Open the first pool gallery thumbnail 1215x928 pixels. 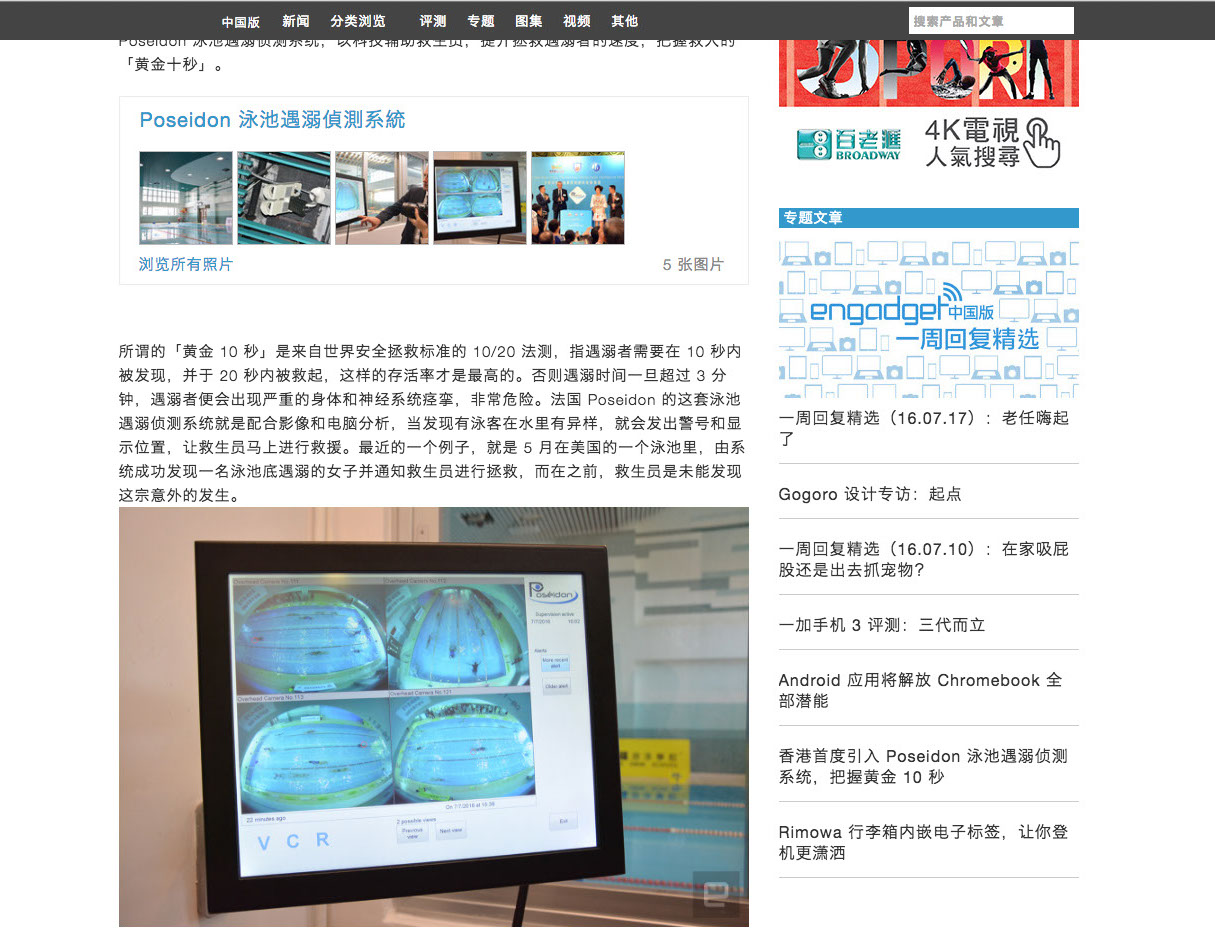point(186,198)
